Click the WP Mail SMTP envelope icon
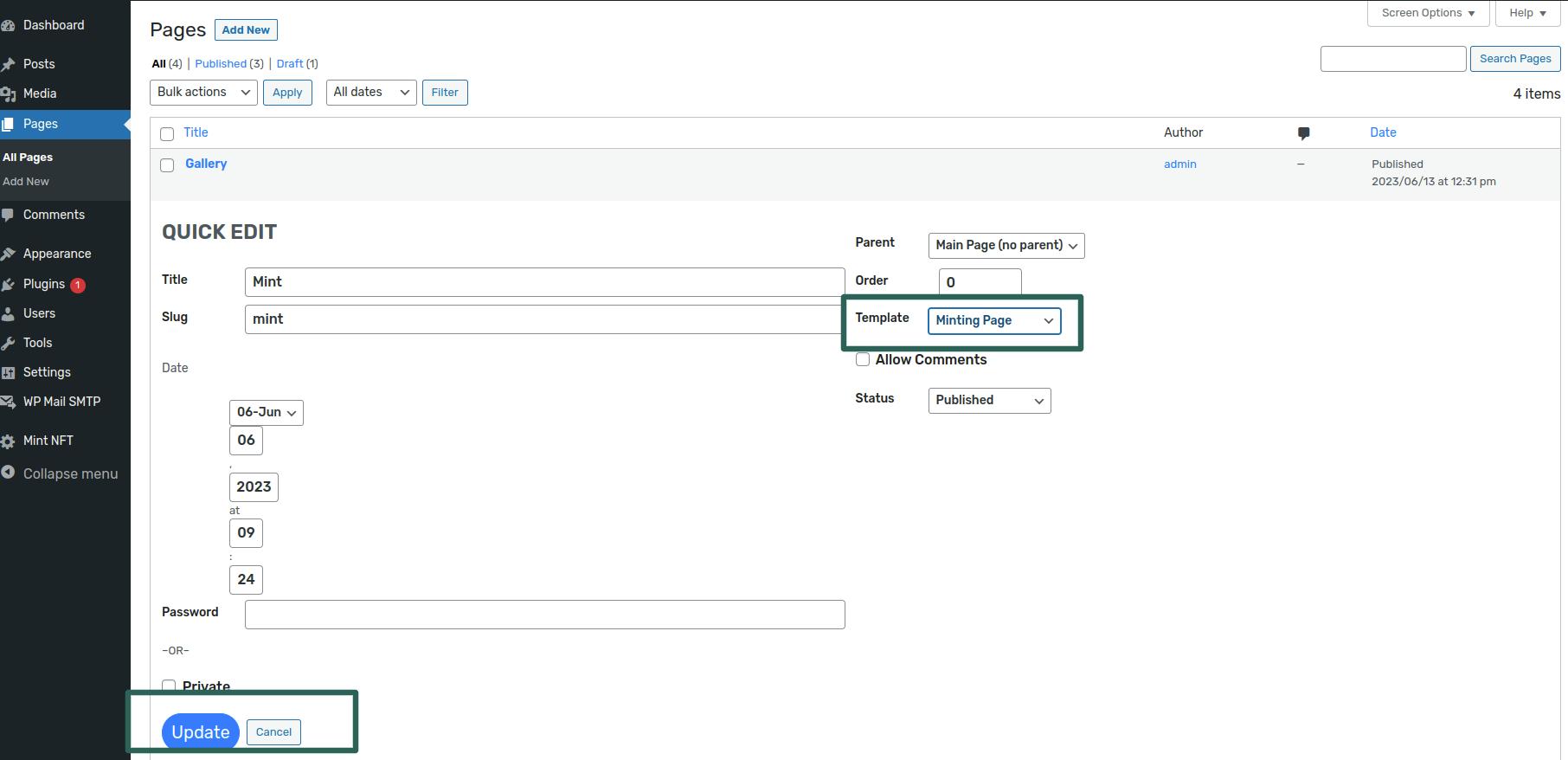The width and height of the screenshot is (1568, 760). [x=8, y=402]
